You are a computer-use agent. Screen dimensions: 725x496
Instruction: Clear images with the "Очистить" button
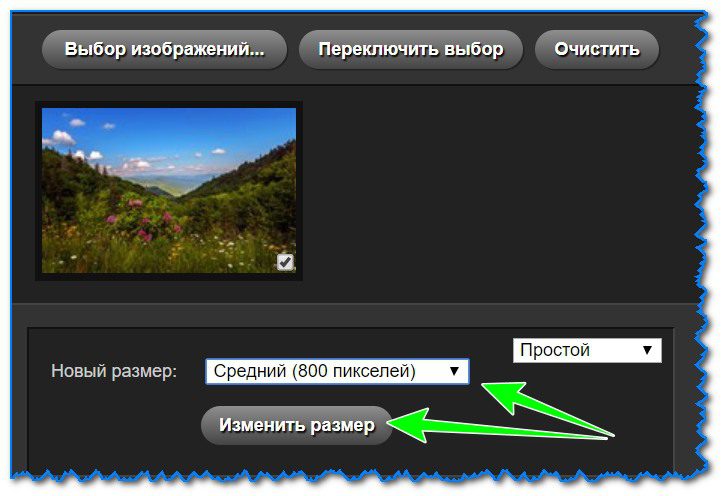click(x=596, y=49)
